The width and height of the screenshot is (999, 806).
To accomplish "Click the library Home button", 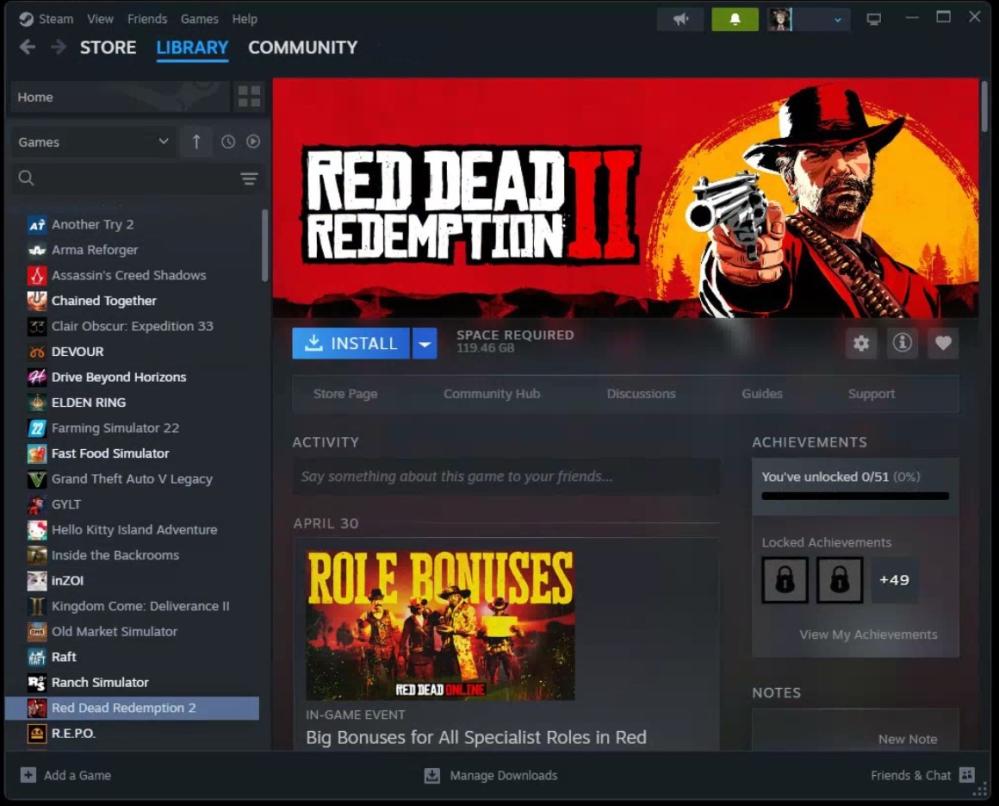I will pos(120,97).
